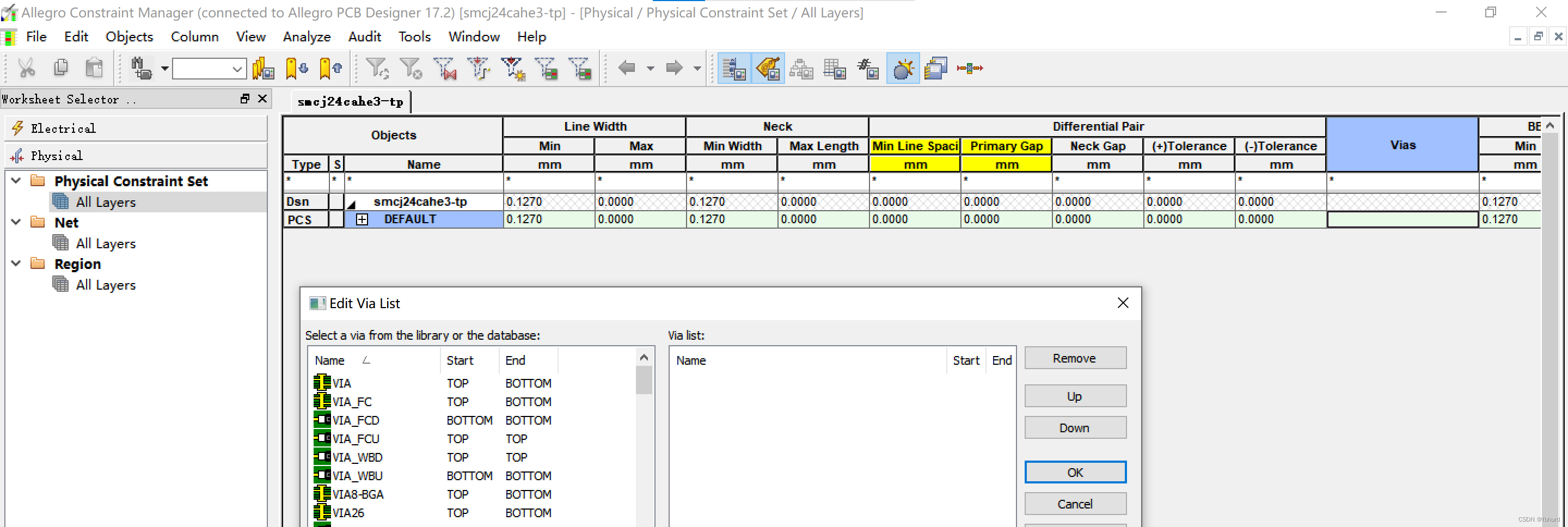Click the Remove button in via dialog
The height and width of the screenshot is (527, 1568).
click(x=1074, y=358)
